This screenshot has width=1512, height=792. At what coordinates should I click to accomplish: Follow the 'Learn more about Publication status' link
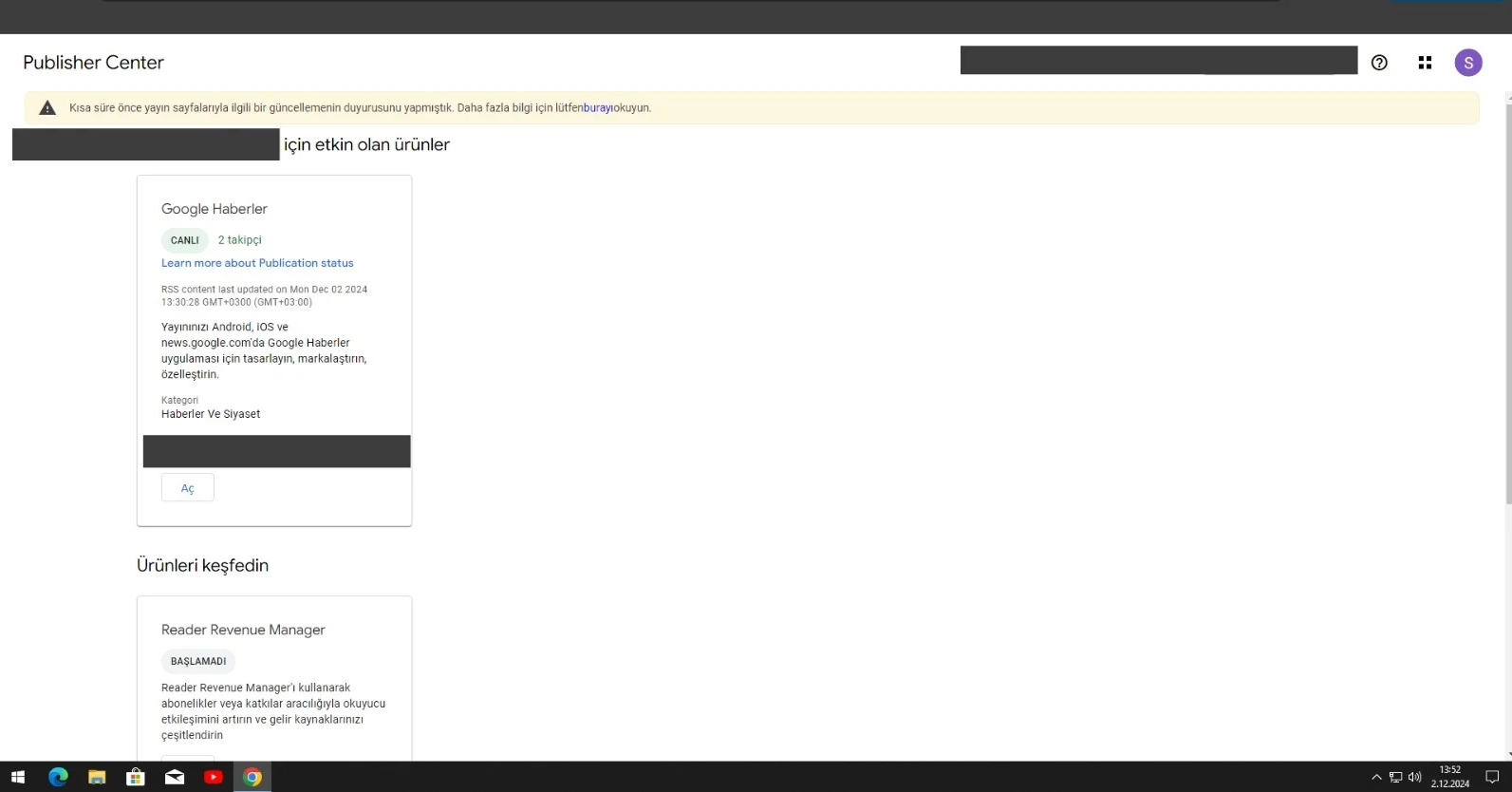coord(257,263)
